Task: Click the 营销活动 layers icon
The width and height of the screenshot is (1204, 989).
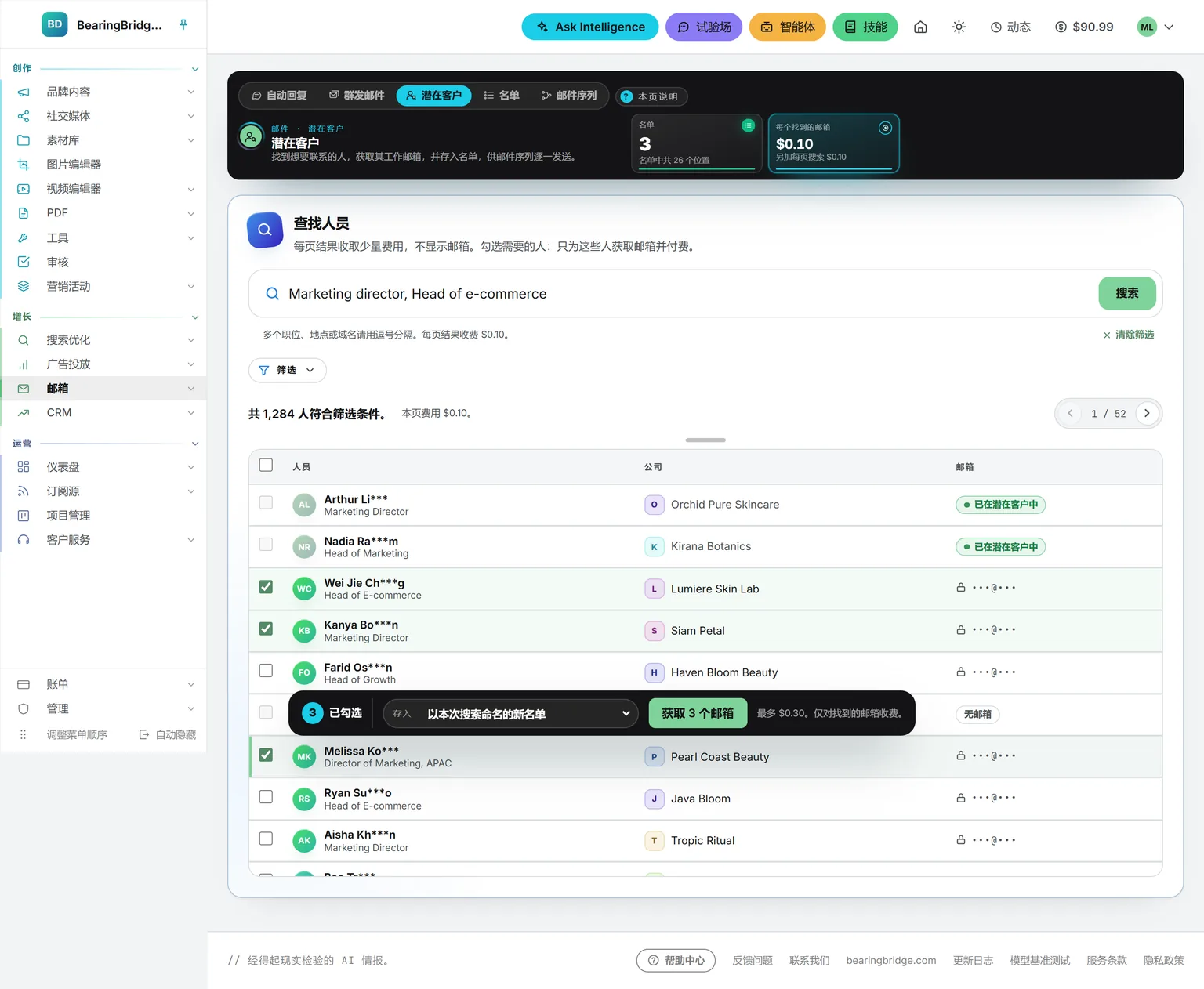Action: click(24, 286)
